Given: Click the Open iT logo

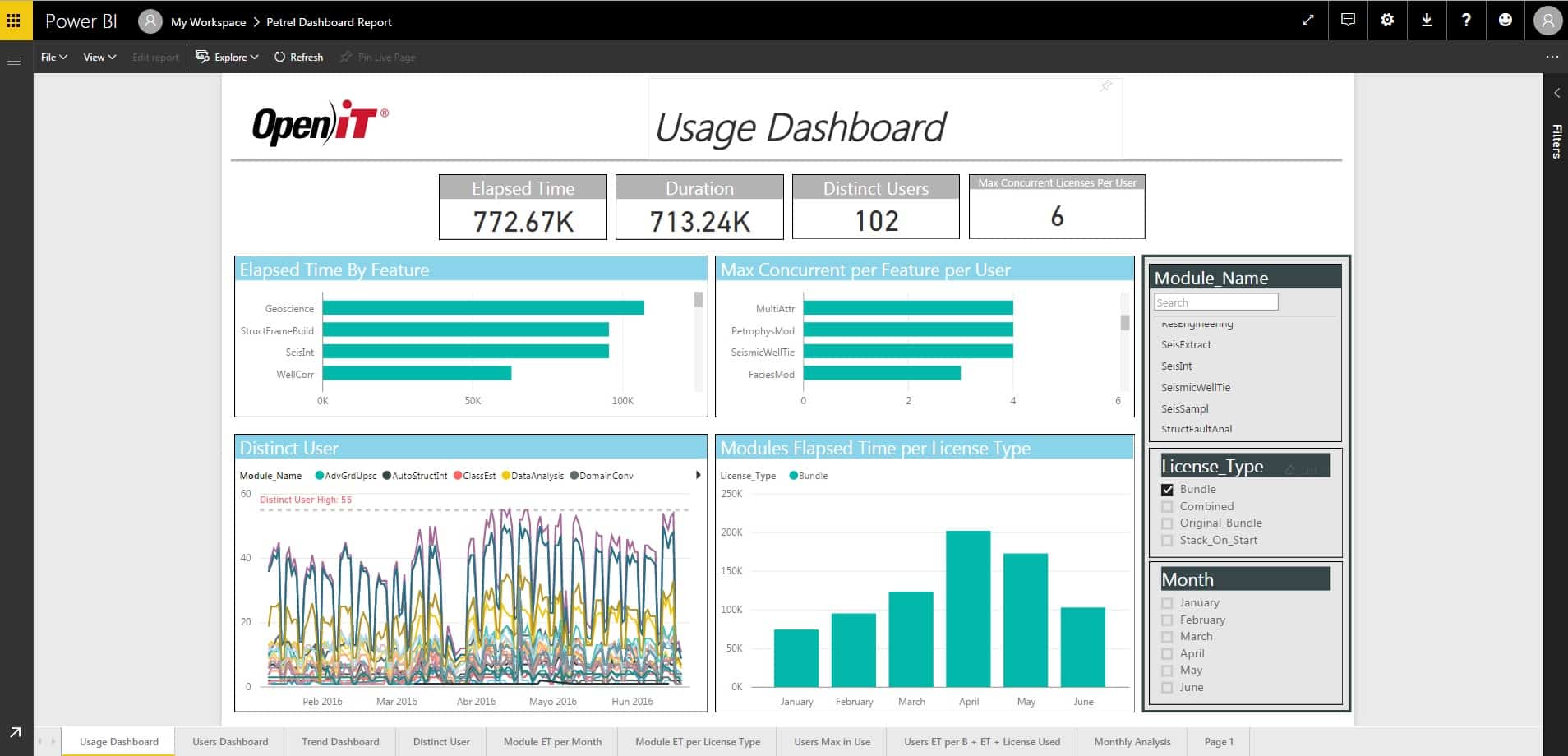Looking at the screenshot, I should coord(320,123).
